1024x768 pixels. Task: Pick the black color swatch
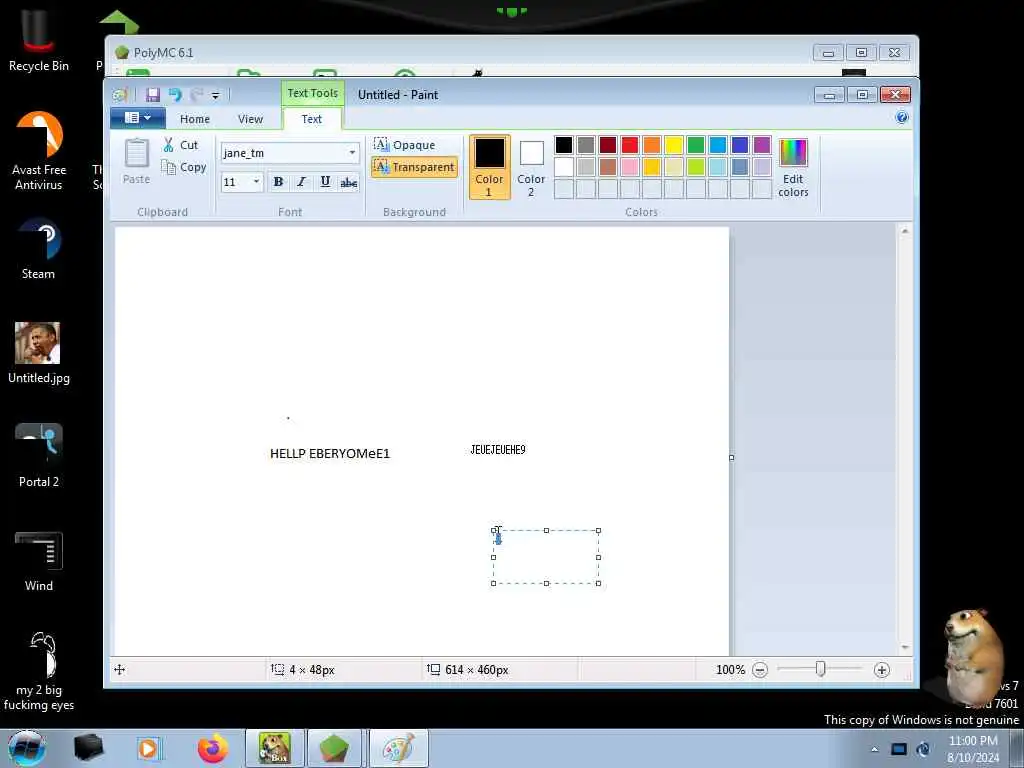tap(564, 145)
